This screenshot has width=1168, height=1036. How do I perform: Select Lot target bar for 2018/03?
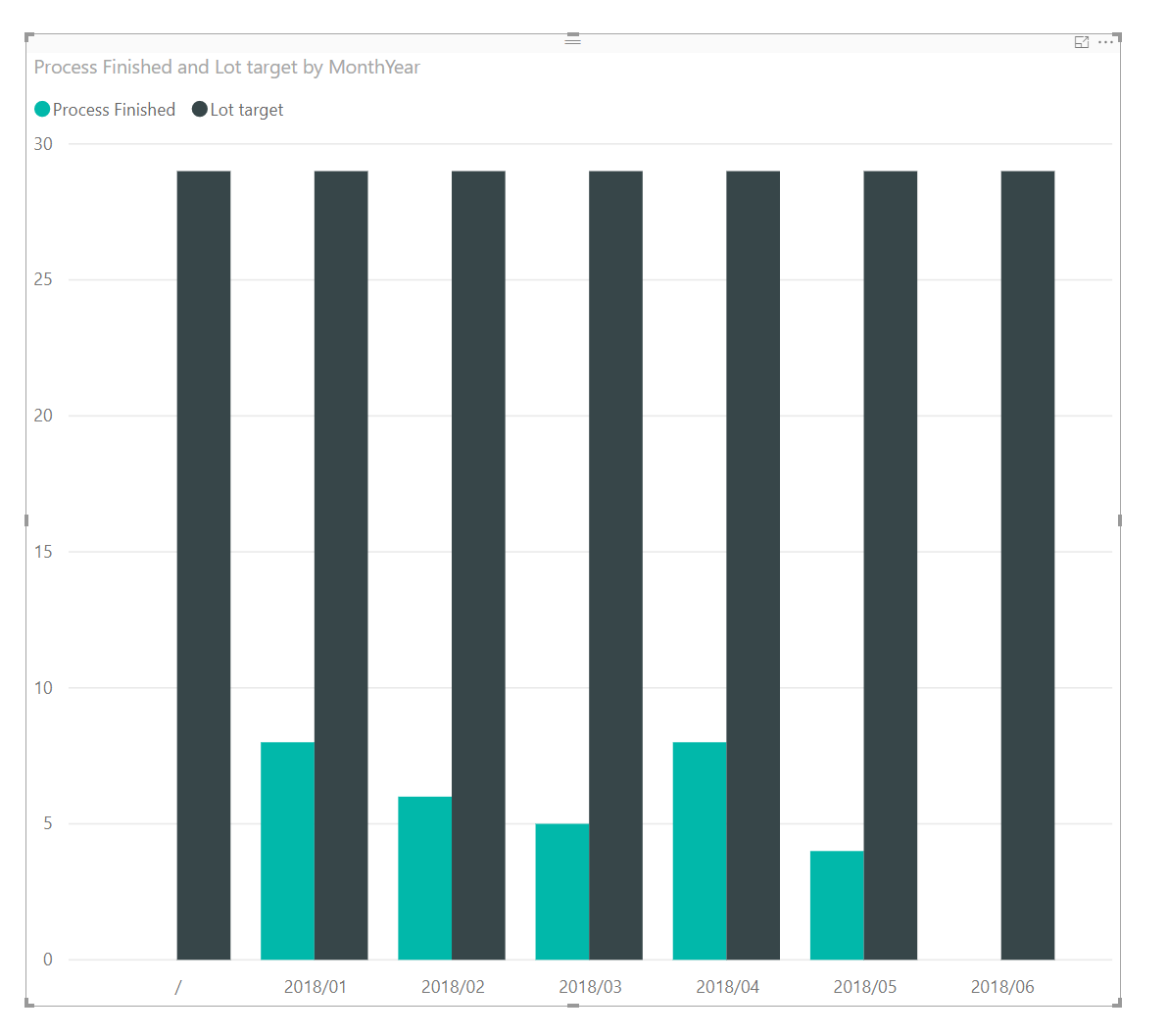(x=616, y=565)
